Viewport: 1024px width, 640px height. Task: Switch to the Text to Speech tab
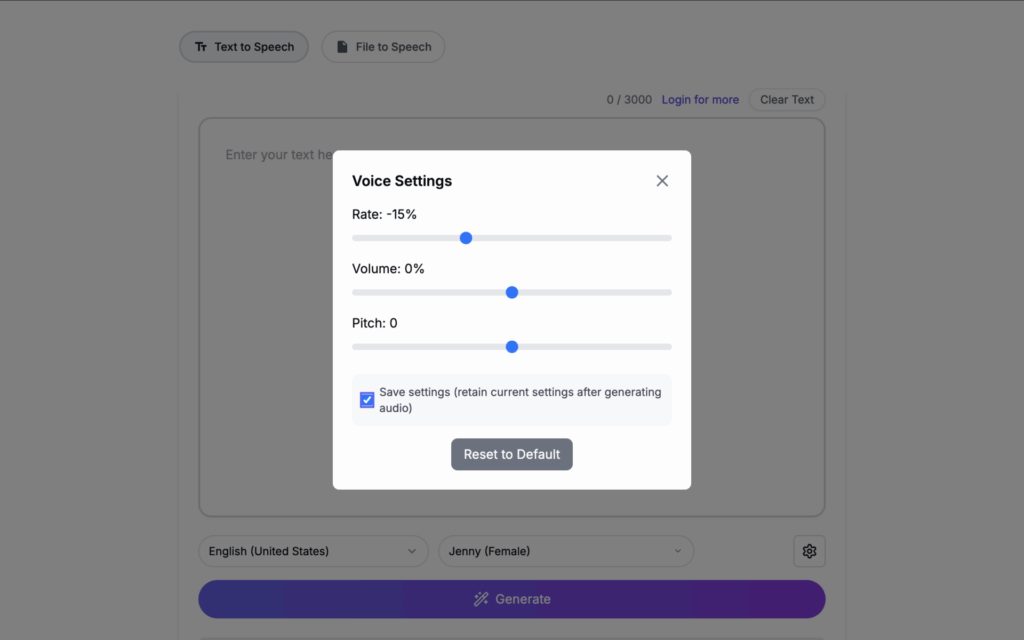244,47
